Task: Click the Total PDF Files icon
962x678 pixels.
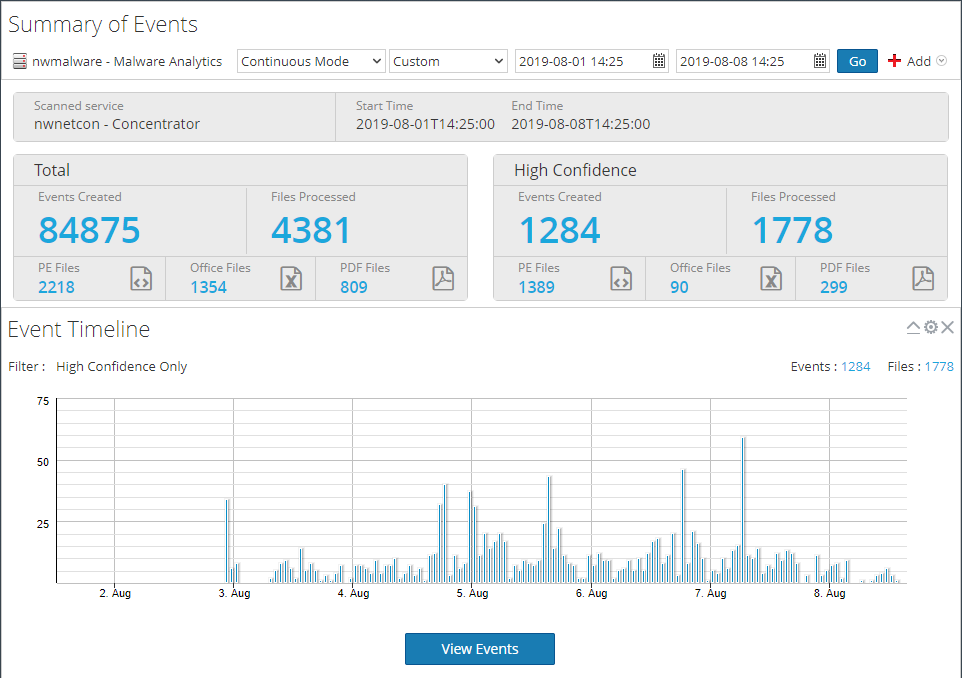Action: click(x=443, y=279)
